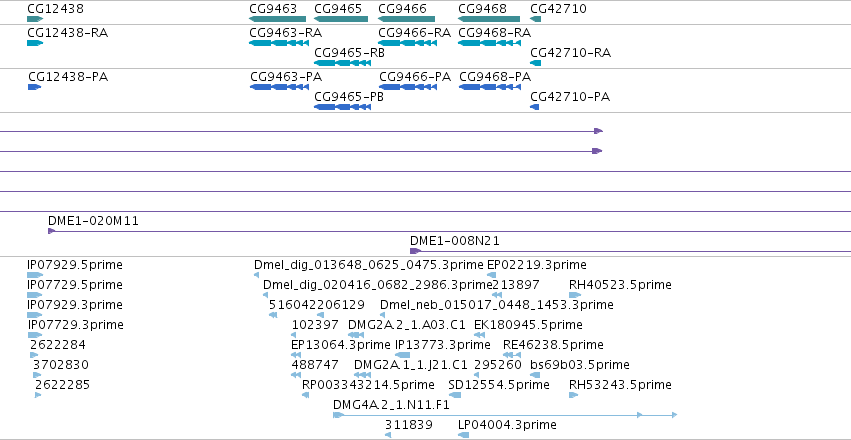851x440 pixels.
Task: Select protein label CG9463-PA
Action: pos(286,76)
